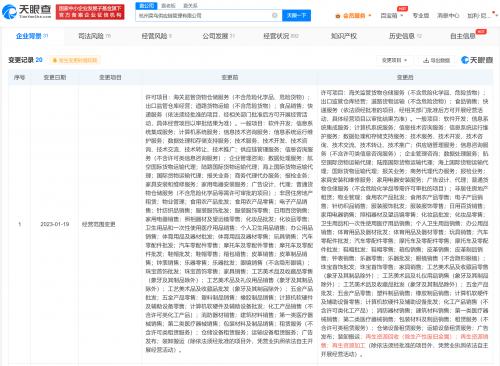This screenshot has height=366, width=500.
Task: Open the 消息中心 link
Action: [448, 16]
